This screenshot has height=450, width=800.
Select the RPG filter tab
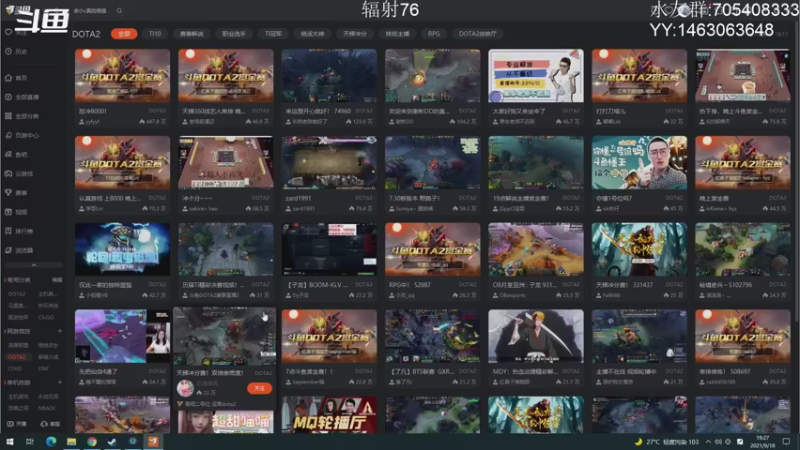tap(434, 34)
